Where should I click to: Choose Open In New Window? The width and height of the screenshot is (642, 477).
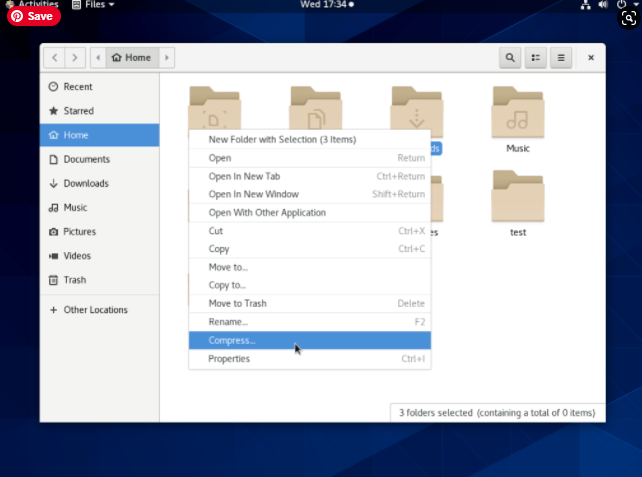310,194
